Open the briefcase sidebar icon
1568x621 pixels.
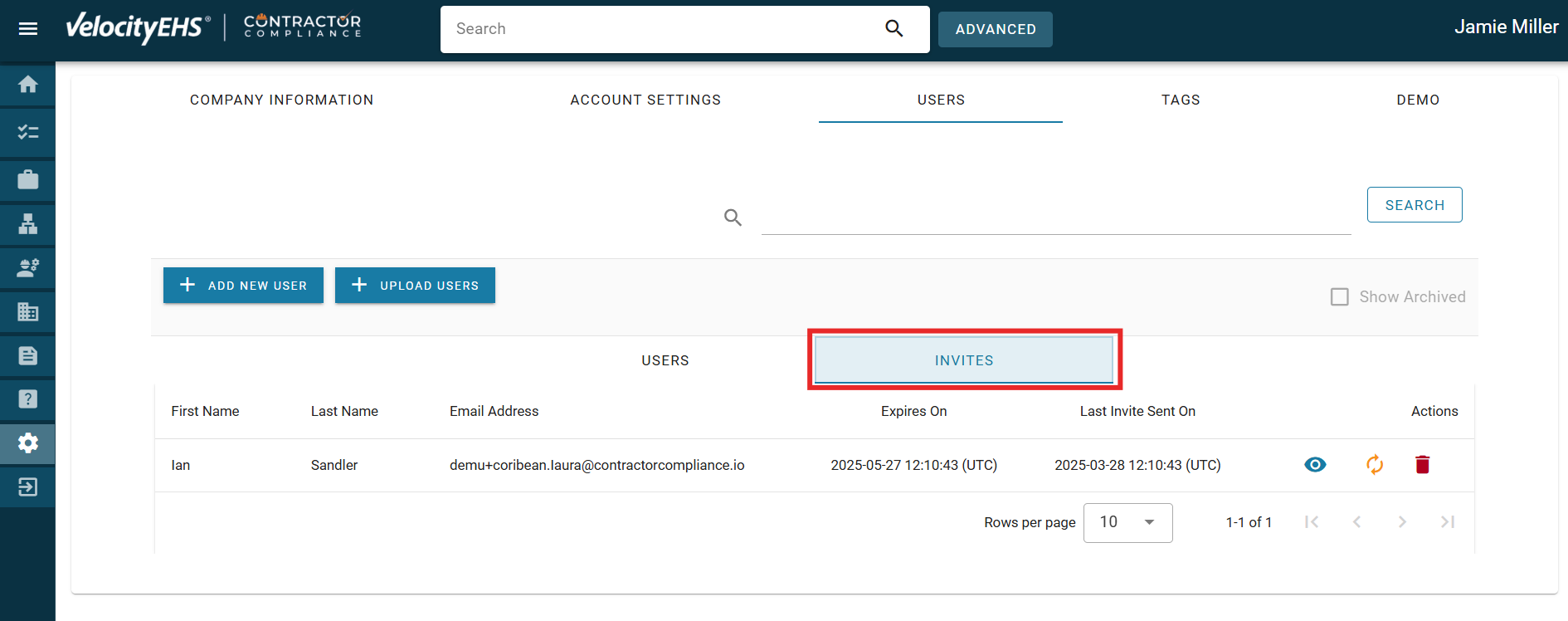tap(28, 179)
